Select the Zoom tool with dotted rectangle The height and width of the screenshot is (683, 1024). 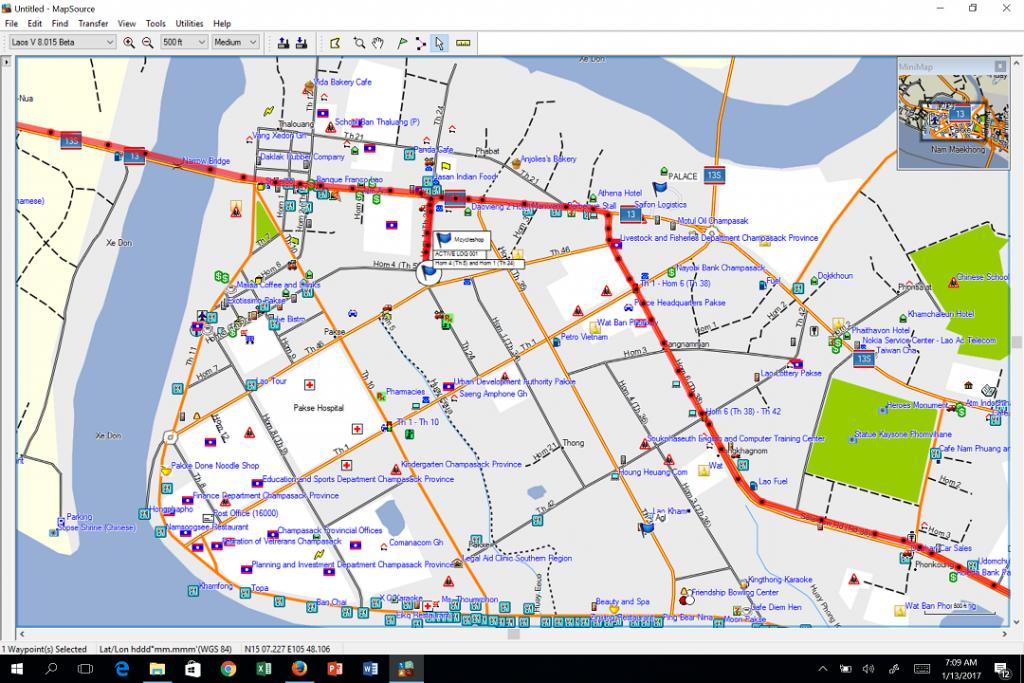[359, 42]
